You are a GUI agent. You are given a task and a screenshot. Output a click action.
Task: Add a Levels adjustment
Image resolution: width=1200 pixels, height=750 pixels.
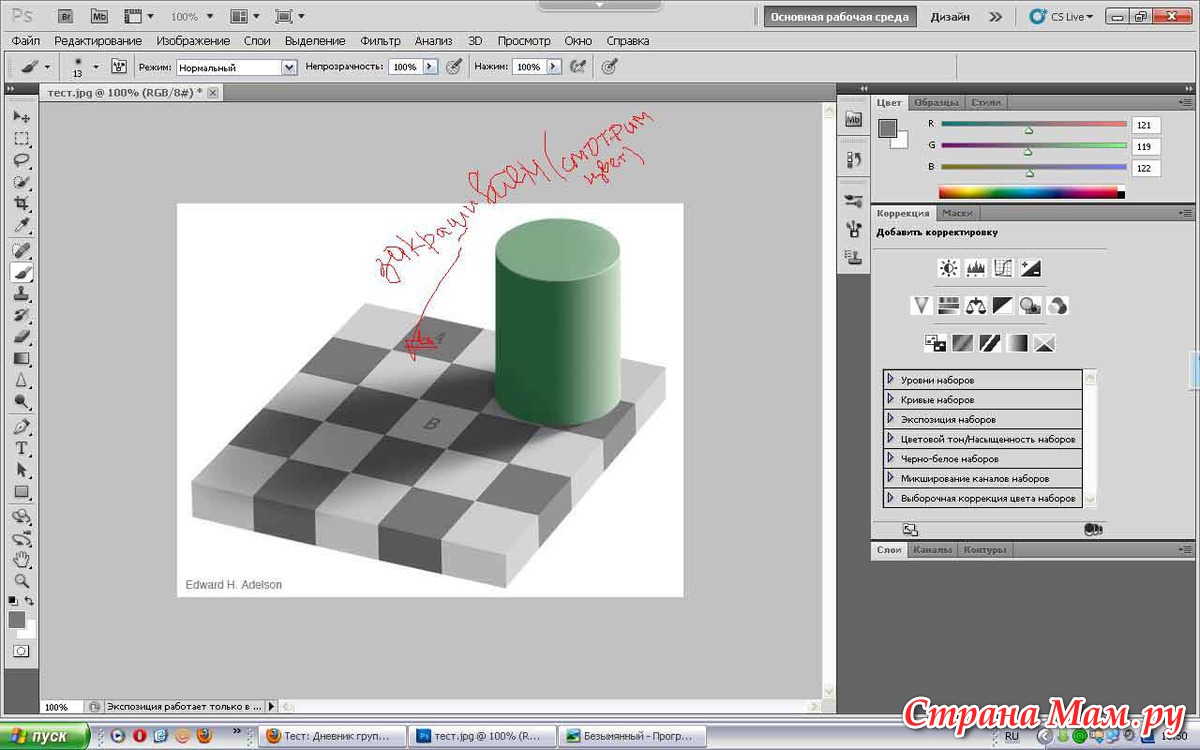[x=975, y=268]
